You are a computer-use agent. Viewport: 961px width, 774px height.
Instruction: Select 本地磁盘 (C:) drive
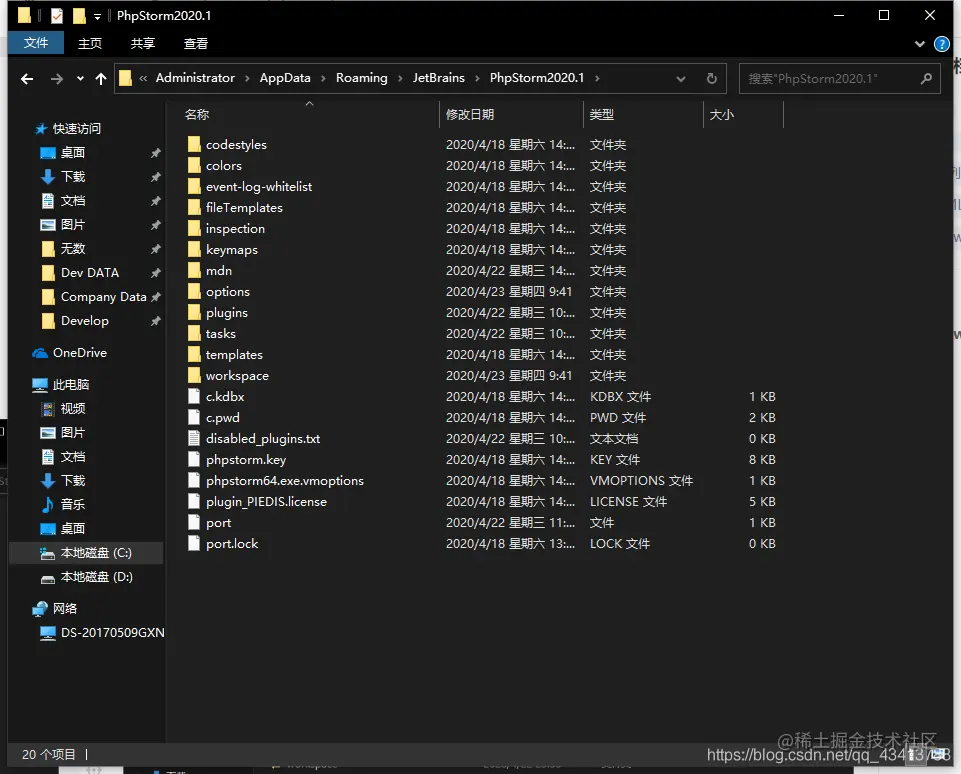coord(96,553)
